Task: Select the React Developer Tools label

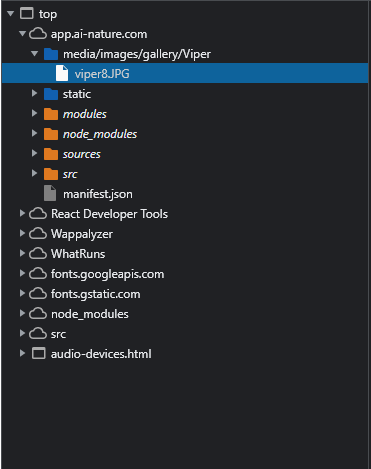Action: pos(109,214)
